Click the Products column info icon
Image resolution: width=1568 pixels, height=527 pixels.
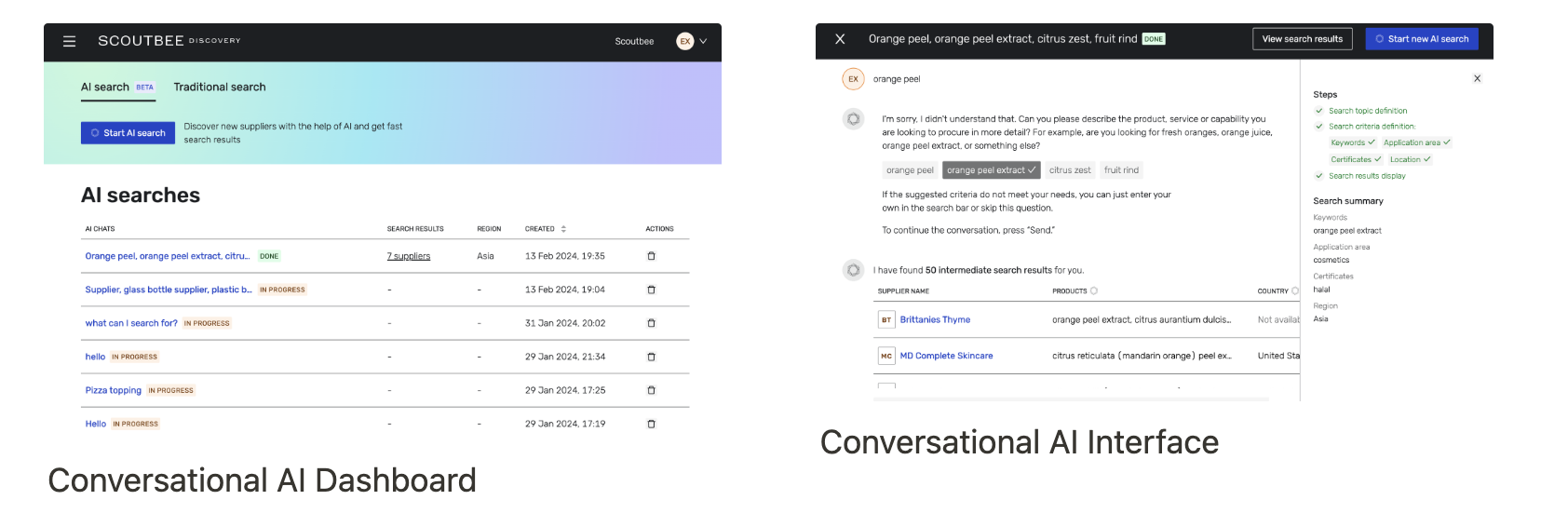click(x=1094, y=291)
